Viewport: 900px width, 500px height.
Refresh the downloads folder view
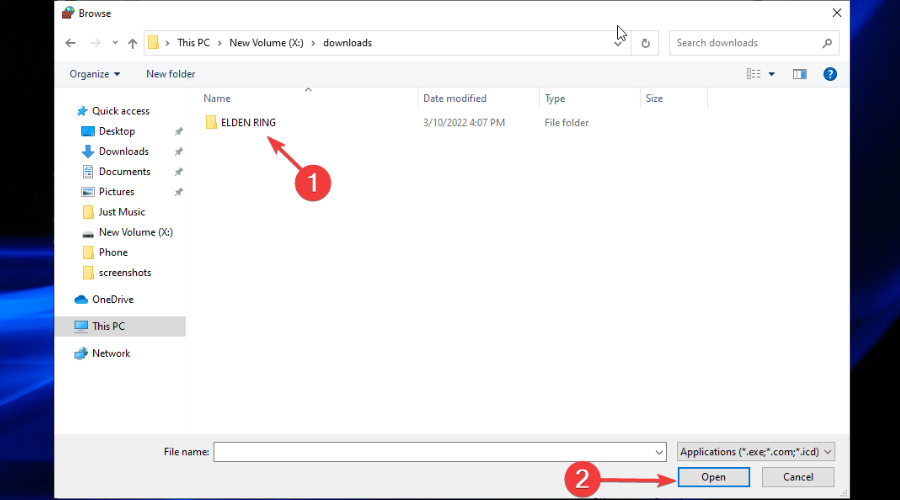click(x=645, y=43)
